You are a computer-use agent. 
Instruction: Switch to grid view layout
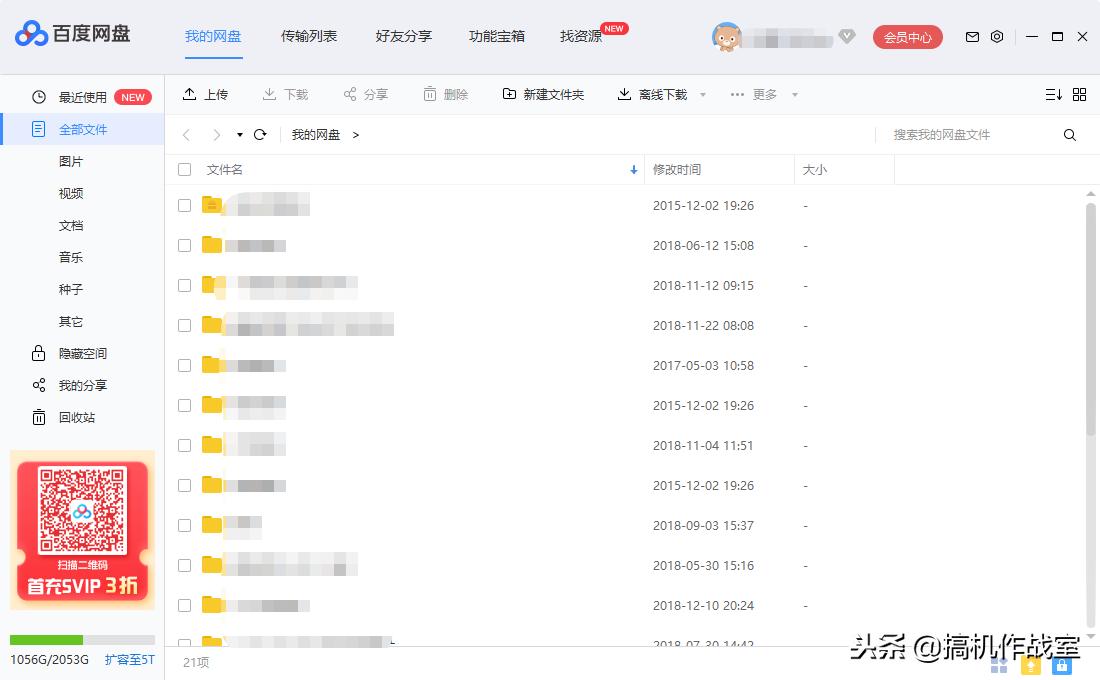tap(1079, 94)
